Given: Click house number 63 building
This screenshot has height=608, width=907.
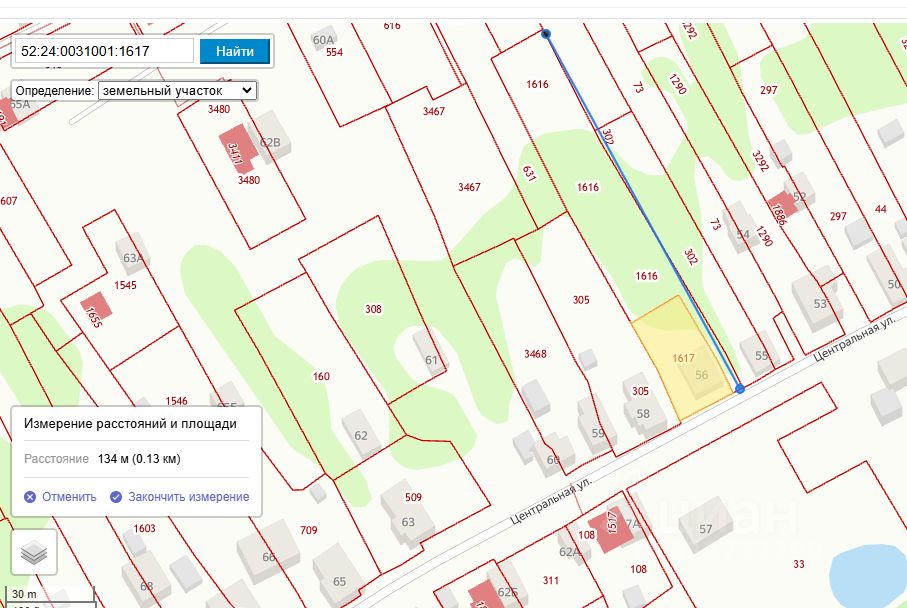Looking at the screenshot, I should coord(407,515).
